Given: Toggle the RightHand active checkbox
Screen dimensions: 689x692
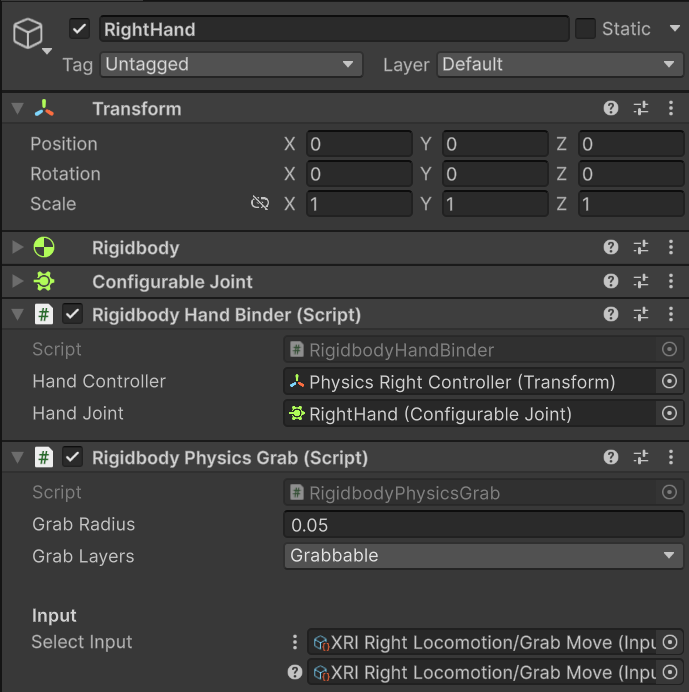Looking at the screenshot, I should point(79,29).
